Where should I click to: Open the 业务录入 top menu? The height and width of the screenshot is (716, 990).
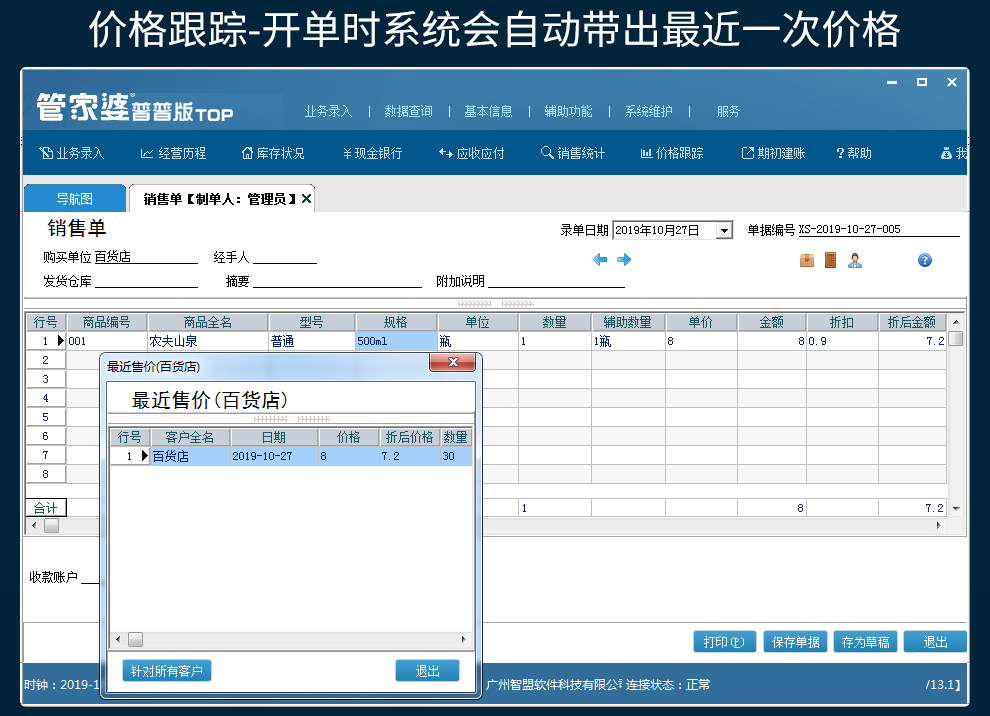point(328,112)
